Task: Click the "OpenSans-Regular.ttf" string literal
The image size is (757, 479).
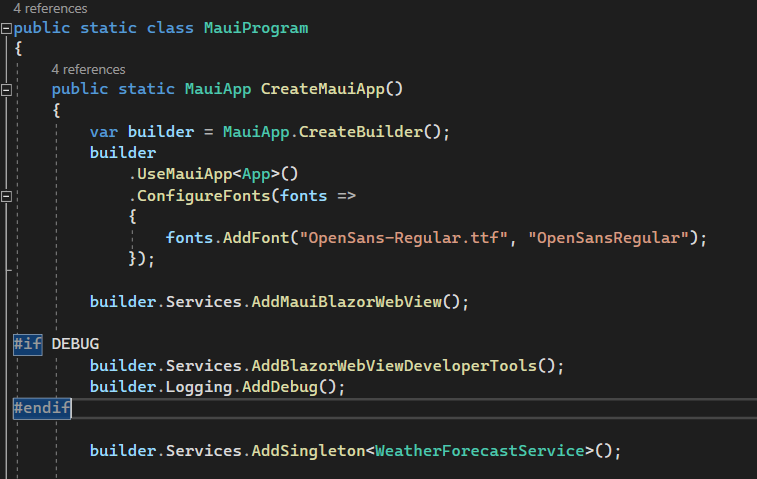Action: [404, 238]
